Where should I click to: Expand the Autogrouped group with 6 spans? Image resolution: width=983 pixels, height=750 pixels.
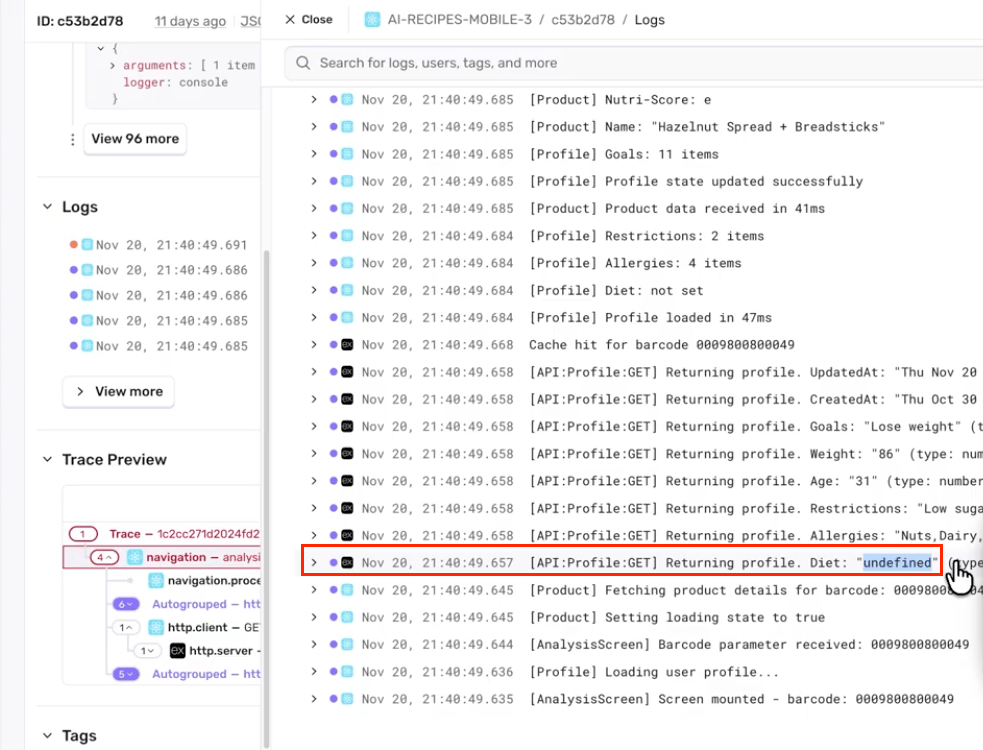(x=127, y=604)
